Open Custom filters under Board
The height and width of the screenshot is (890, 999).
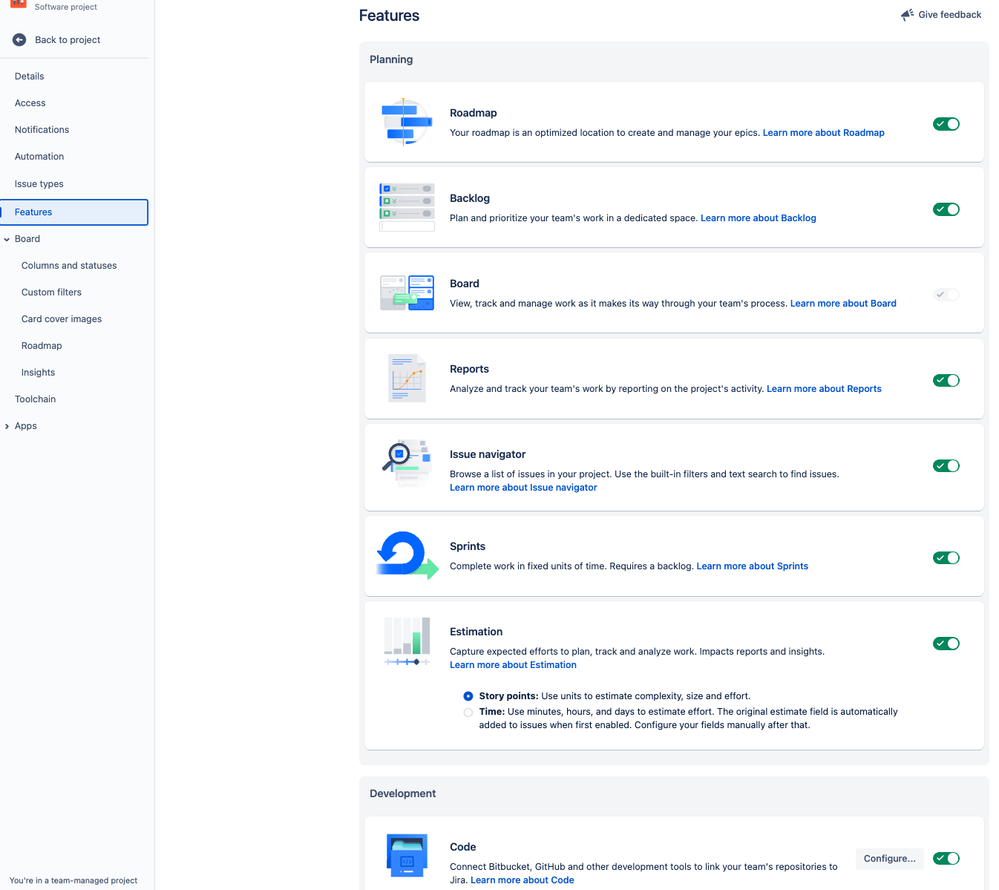pos(52,292)
